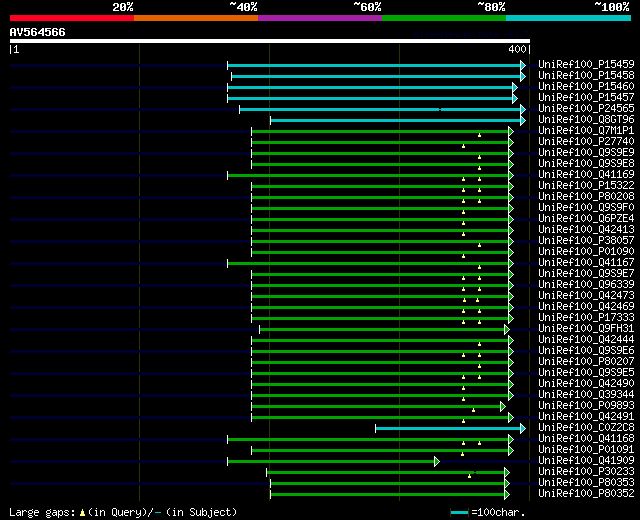
Task: Select the UniRef100_P01091 label
Action: (586, 450)
